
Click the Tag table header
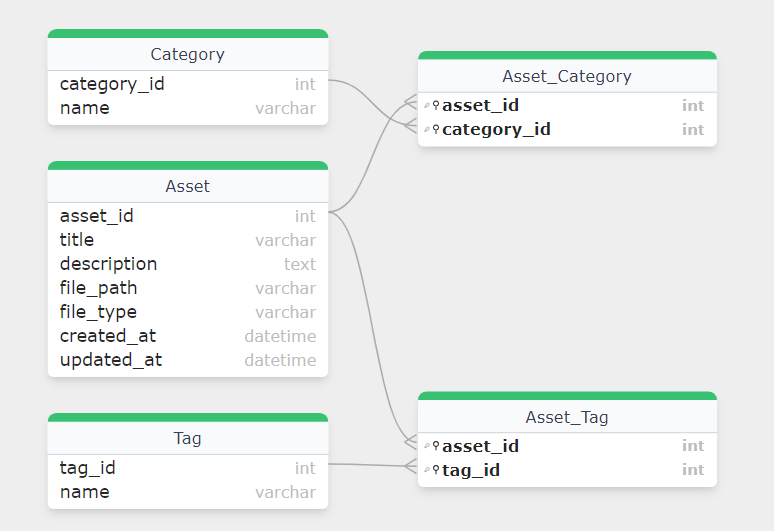188,438
